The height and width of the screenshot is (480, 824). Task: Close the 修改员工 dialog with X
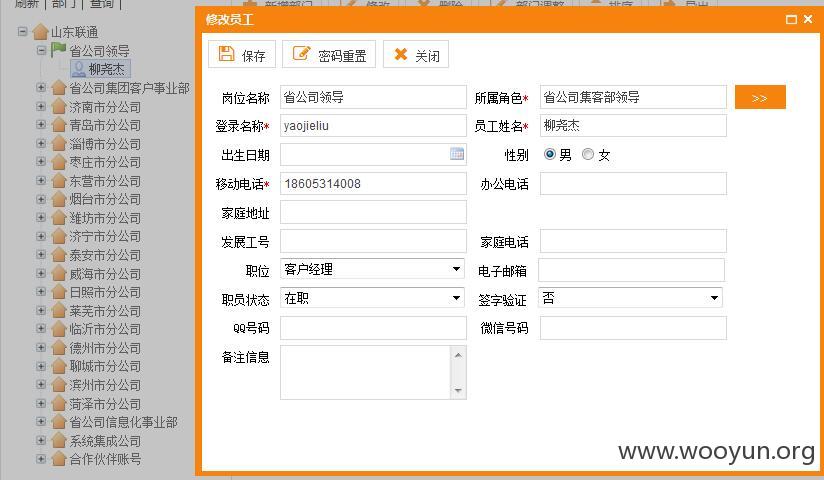[808, 19]
